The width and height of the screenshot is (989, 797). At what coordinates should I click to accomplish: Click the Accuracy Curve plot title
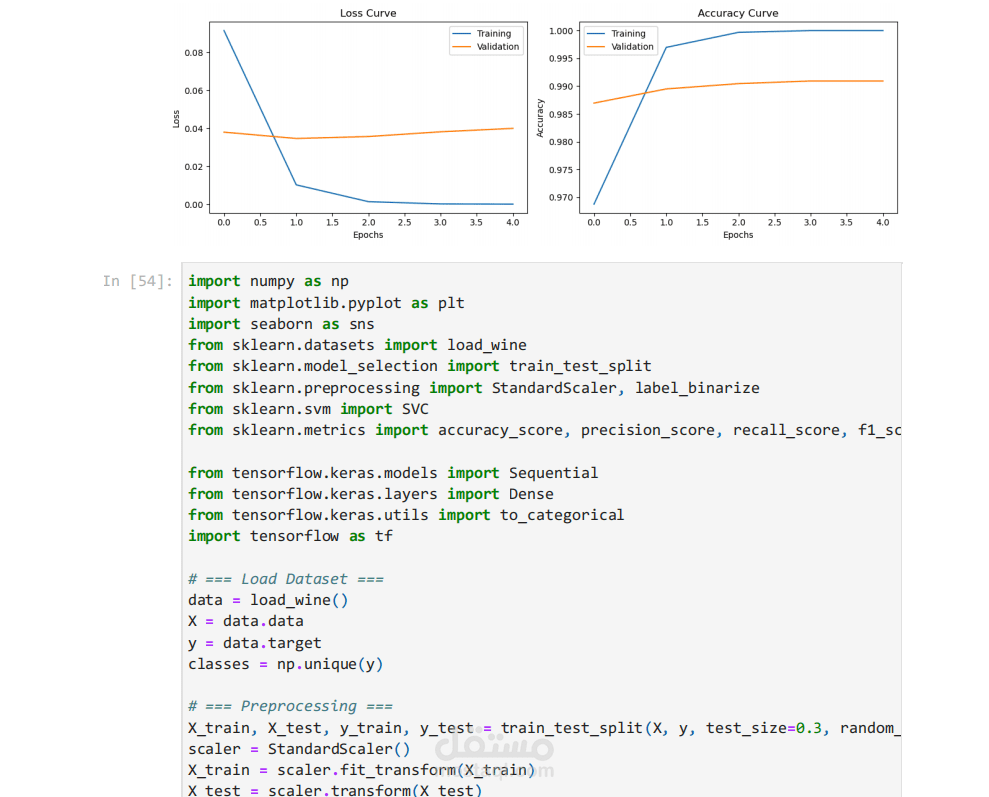click(x=737, y=13)
